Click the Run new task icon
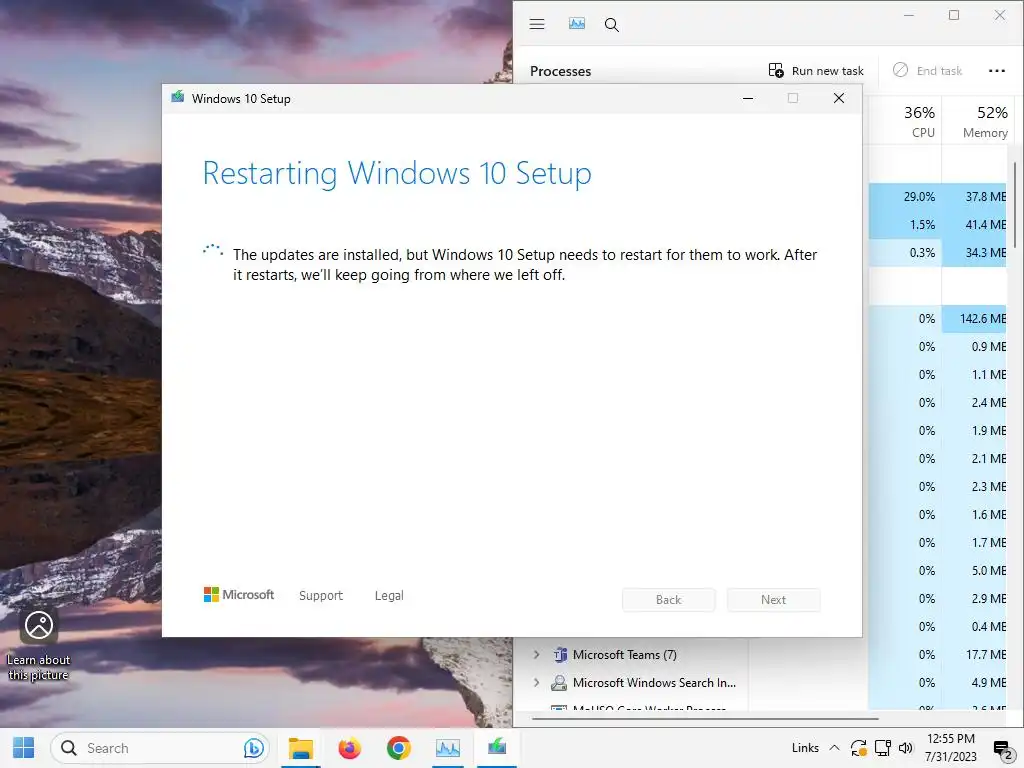1024x768 pixels. 776,71
